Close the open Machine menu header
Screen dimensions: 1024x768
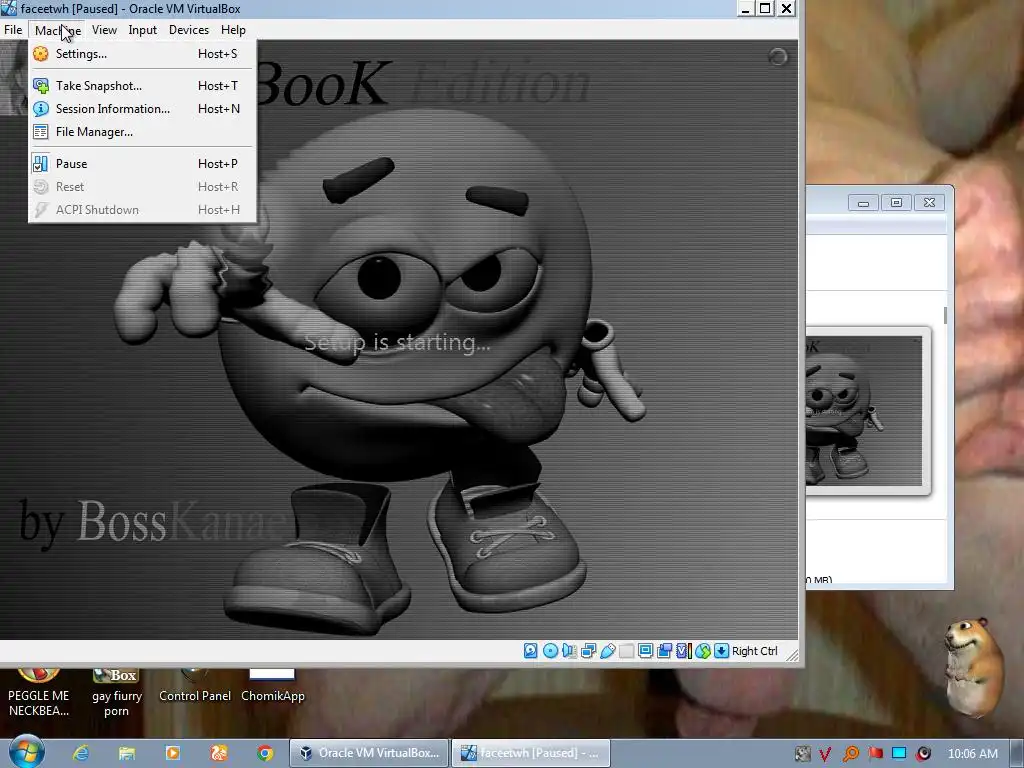57,29
